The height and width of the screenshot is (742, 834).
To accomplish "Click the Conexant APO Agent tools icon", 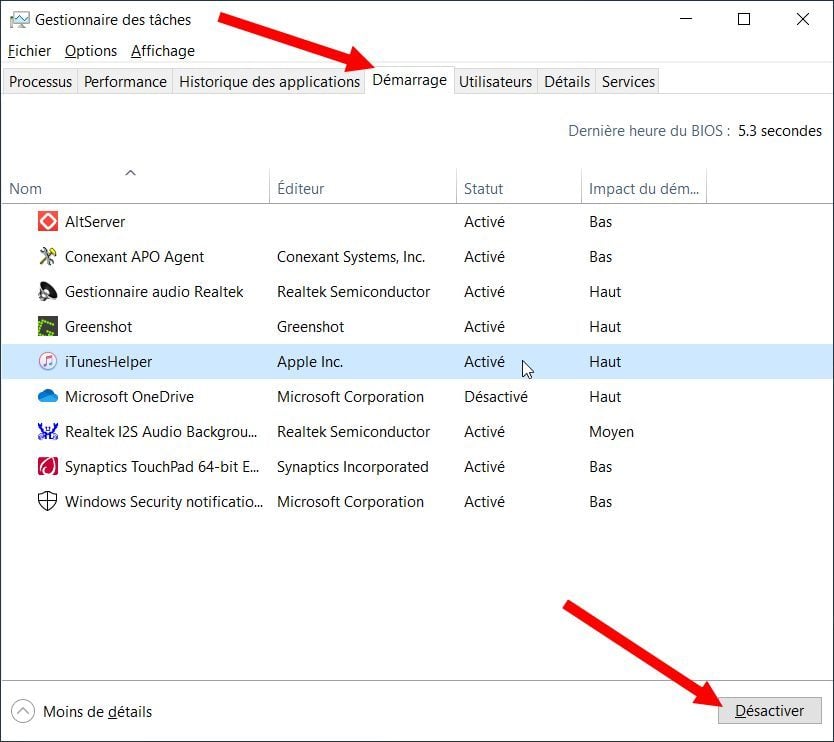I will (47, 256).
